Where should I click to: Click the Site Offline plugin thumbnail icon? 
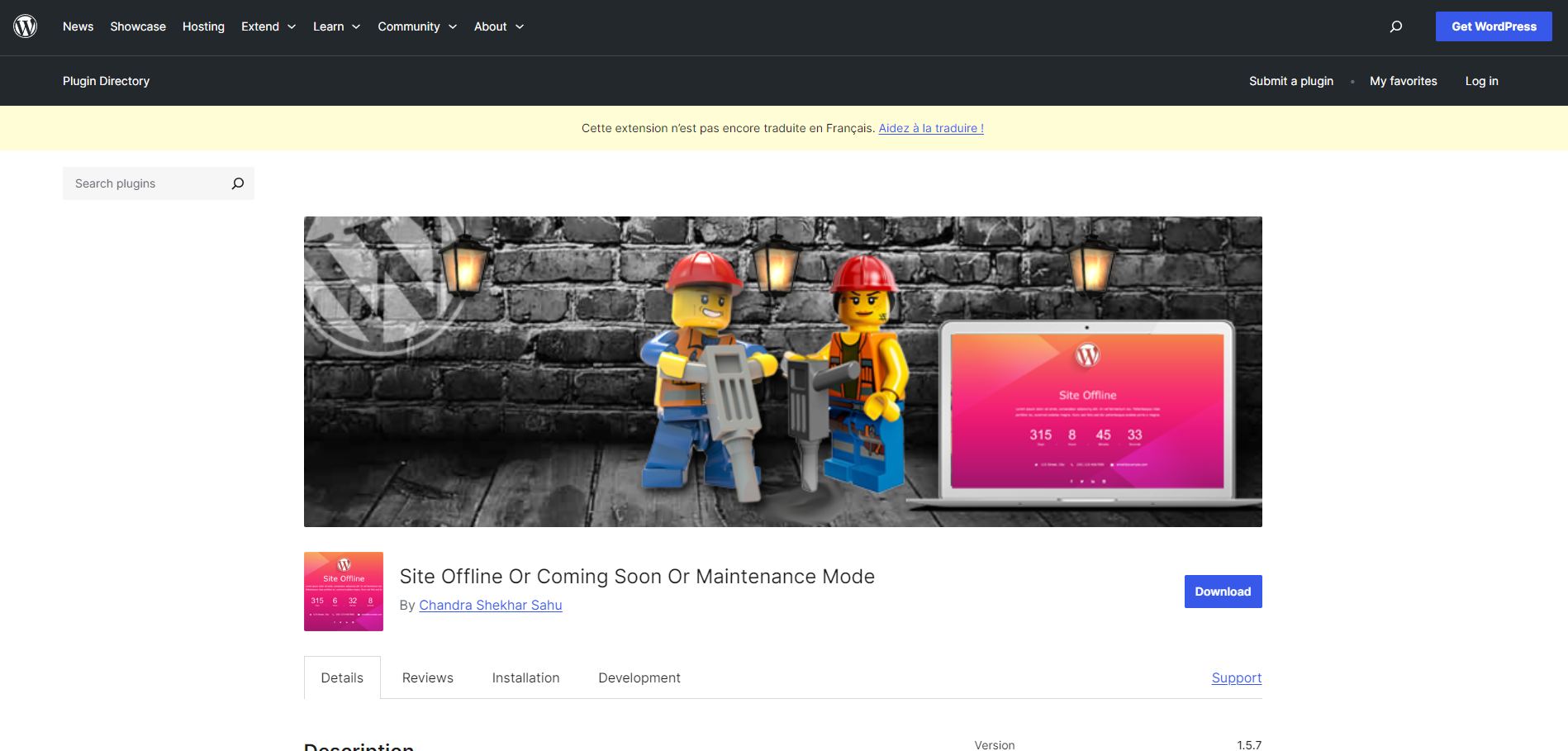[x=343, y=591]
